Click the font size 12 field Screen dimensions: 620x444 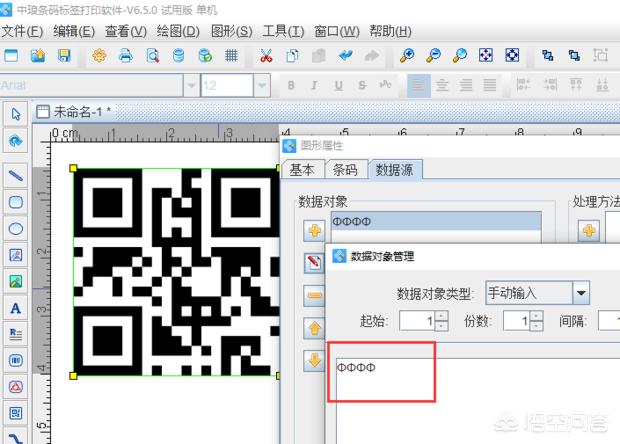[x=227, y=85]
